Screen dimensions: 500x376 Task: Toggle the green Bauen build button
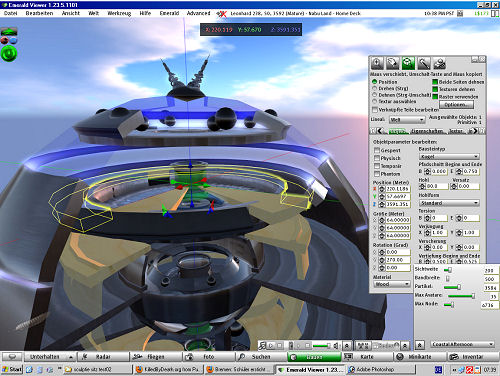coord(314,357)
